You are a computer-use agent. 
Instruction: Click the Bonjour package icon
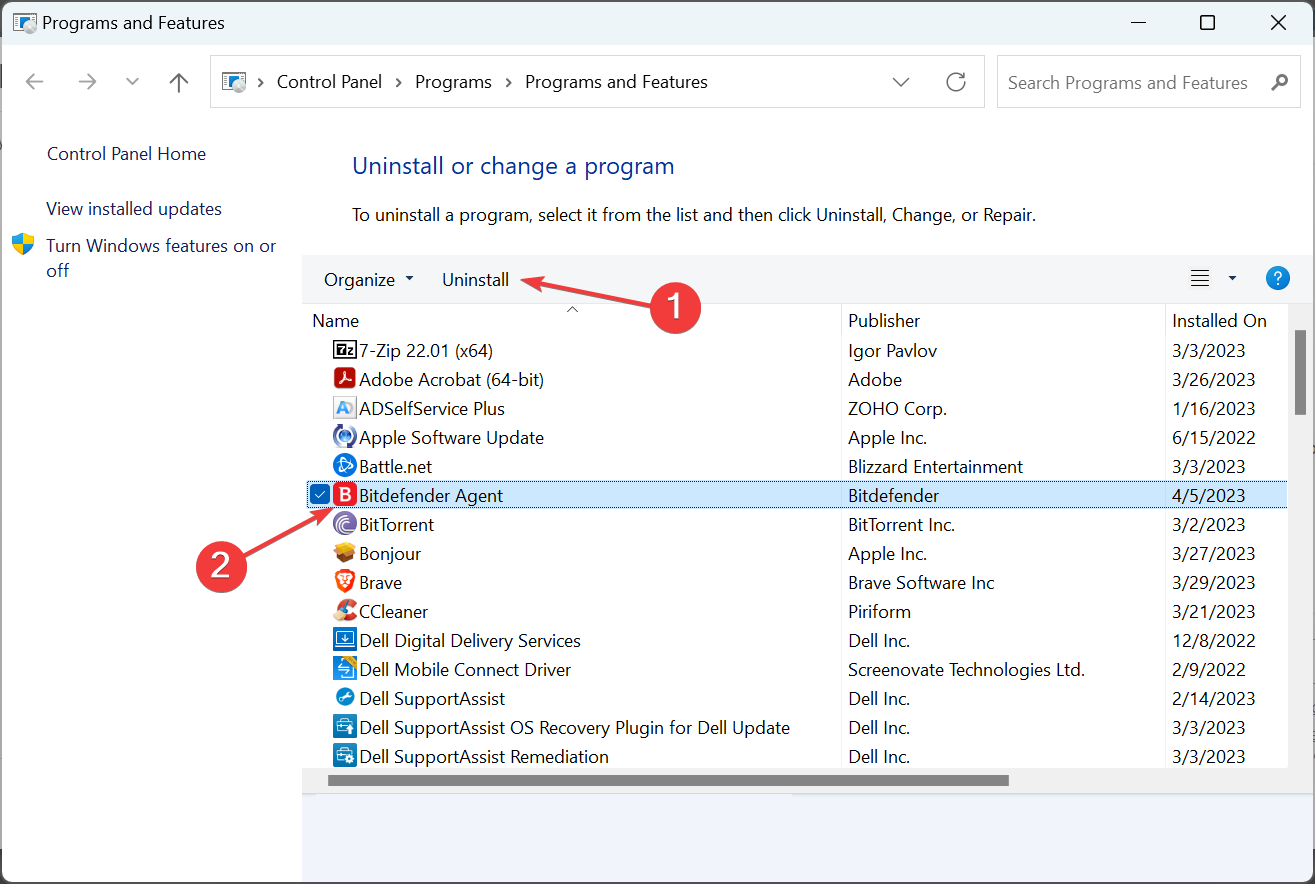click(344, 553)
